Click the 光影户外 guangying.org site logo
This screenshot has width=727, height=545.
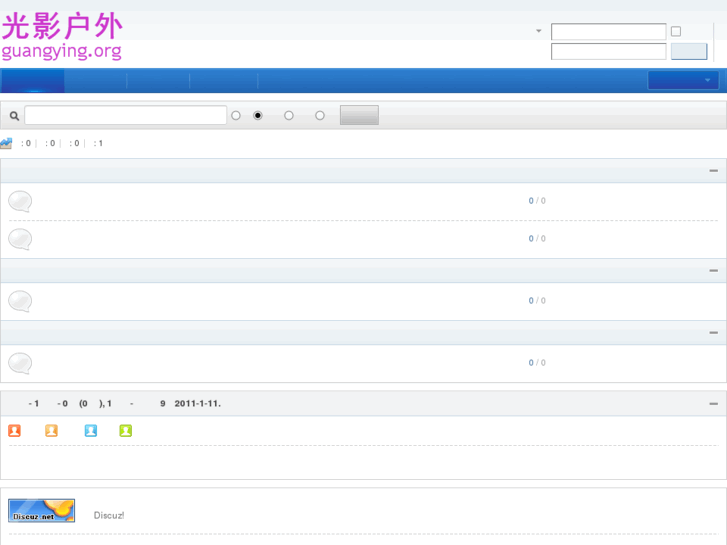[x=62, y=36]
